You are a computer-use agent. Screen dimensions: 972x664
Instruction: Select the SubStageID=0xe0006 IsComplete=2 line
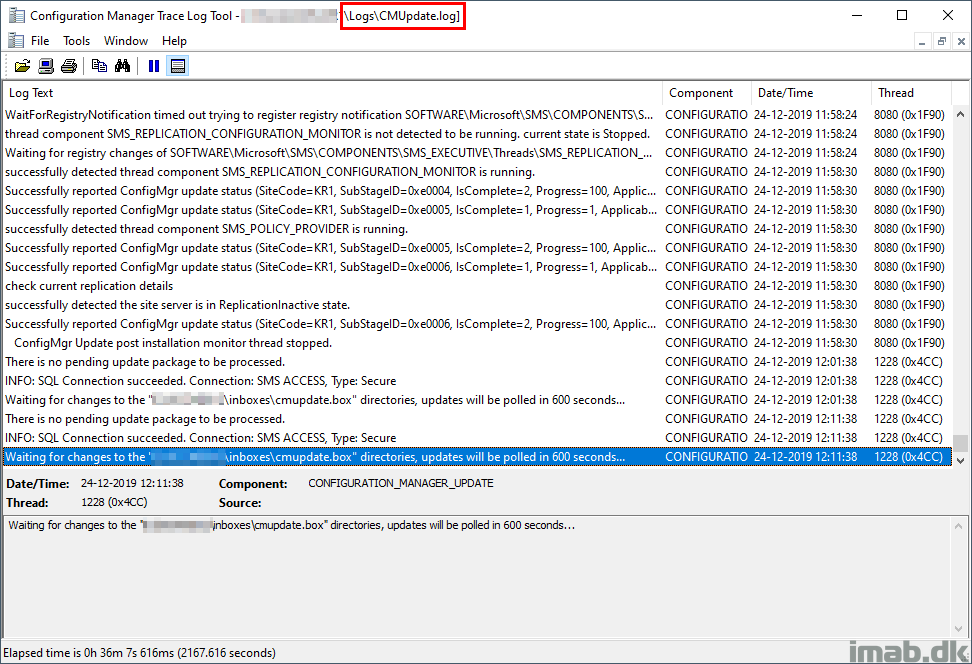pos(477,324)
